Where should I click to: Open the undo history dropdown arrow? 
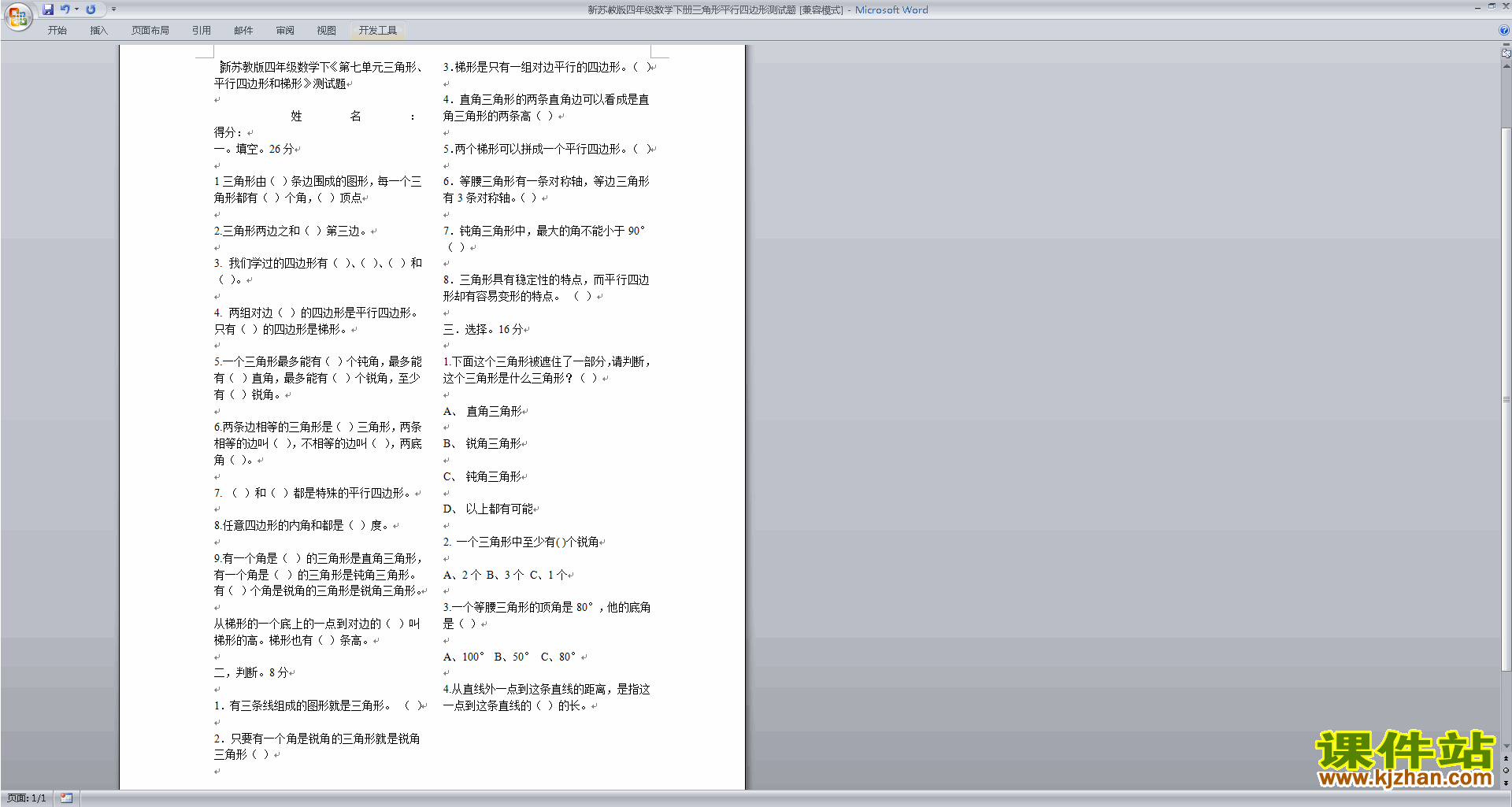pyautogui.click(x=76, y=9)
